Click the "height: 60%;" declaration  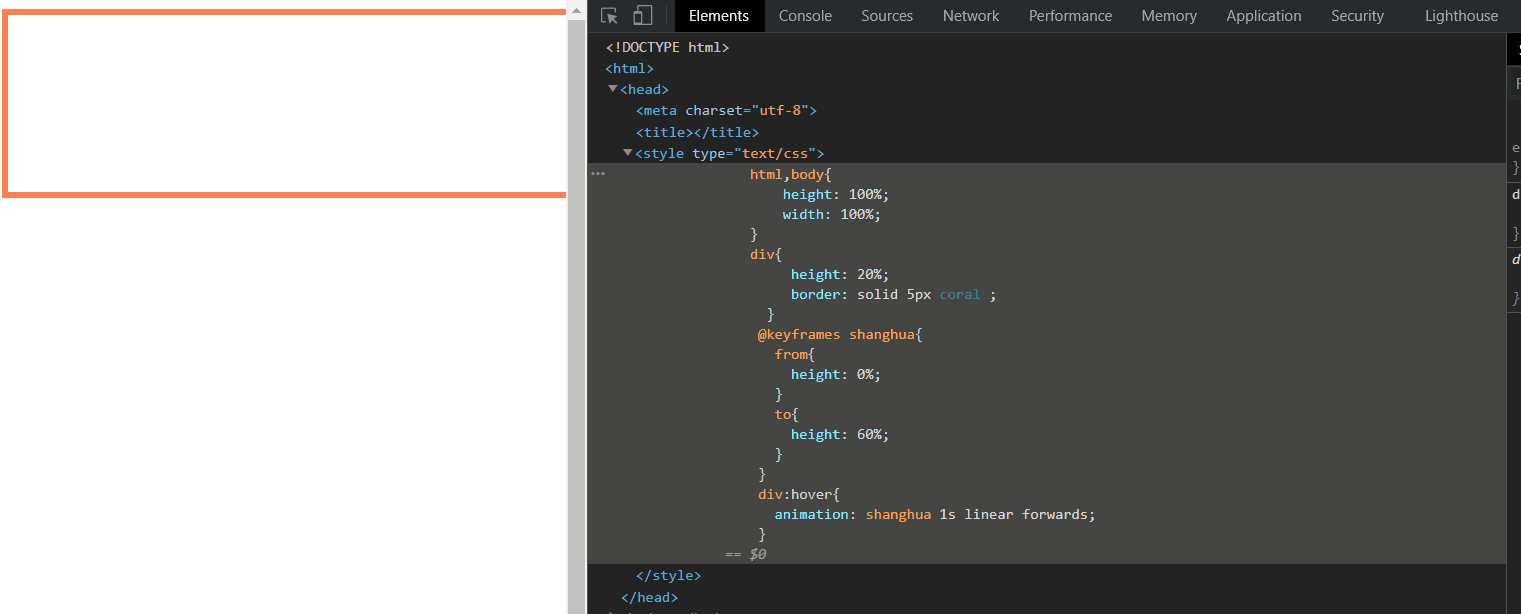point(839,434)
